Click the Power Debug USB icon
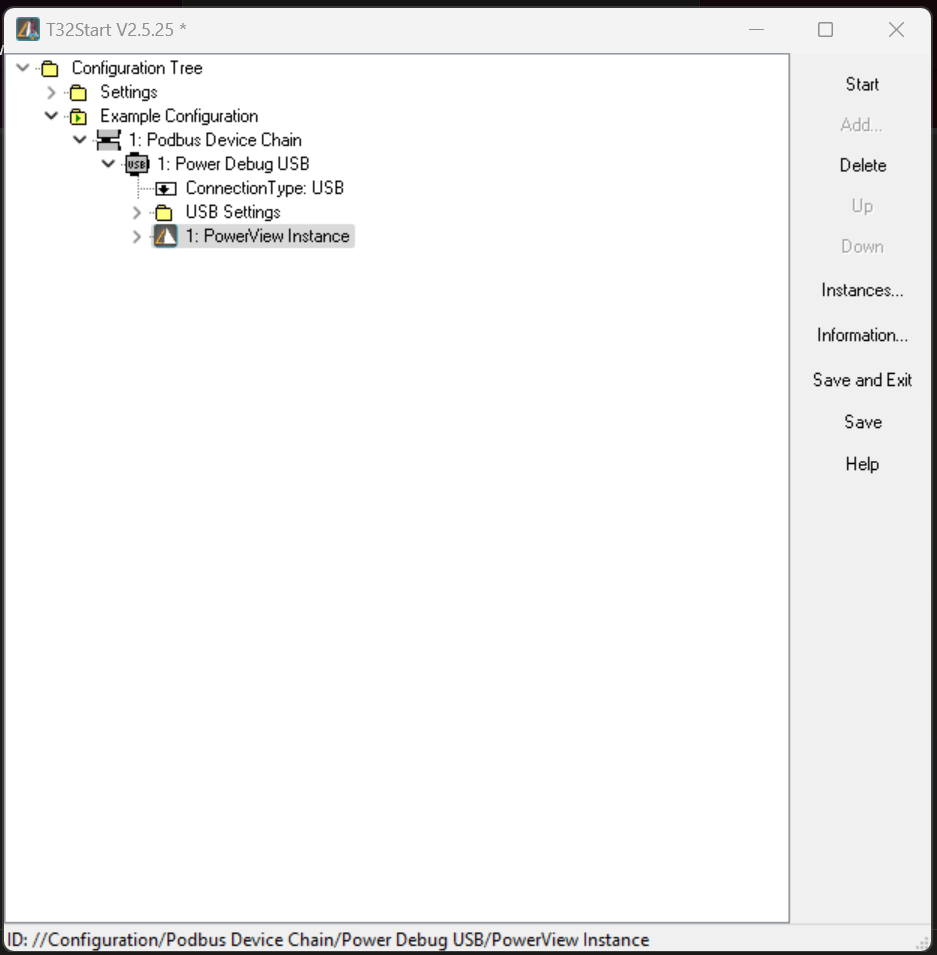The width and height of the screenshot is (937, 955). (x=136, y=164)
